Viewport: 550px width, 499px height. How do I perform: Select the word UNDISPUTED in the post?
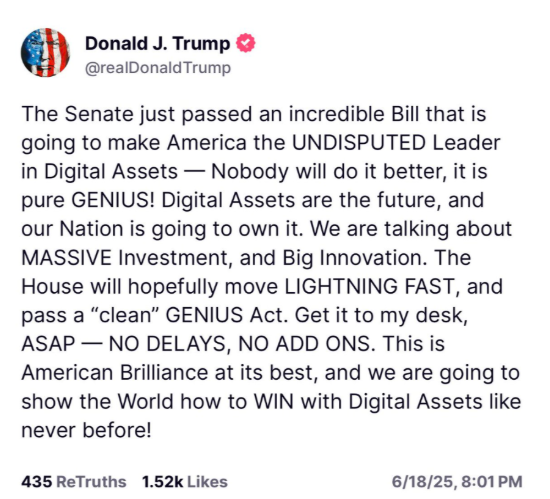[x=359, y=143]
